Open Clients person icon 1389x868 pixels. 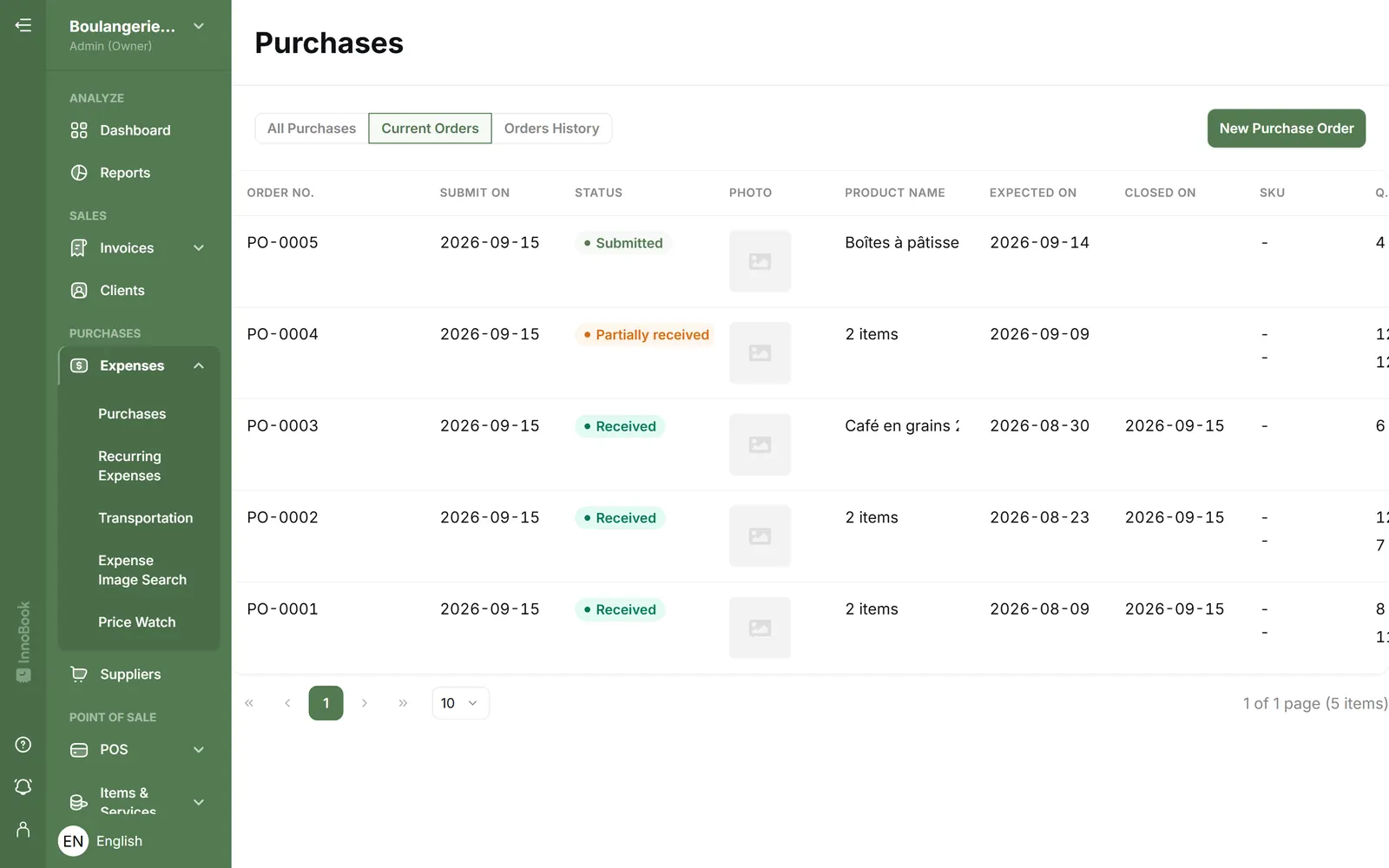pyautogui.click(x=79, y=291)
